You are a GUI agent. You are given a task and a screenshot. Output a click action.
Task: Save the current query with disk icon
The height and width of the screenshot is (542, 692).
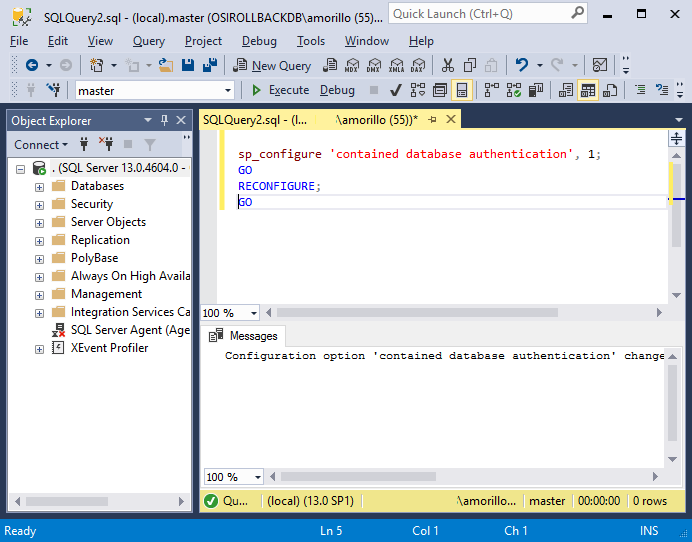click(188, 65)
